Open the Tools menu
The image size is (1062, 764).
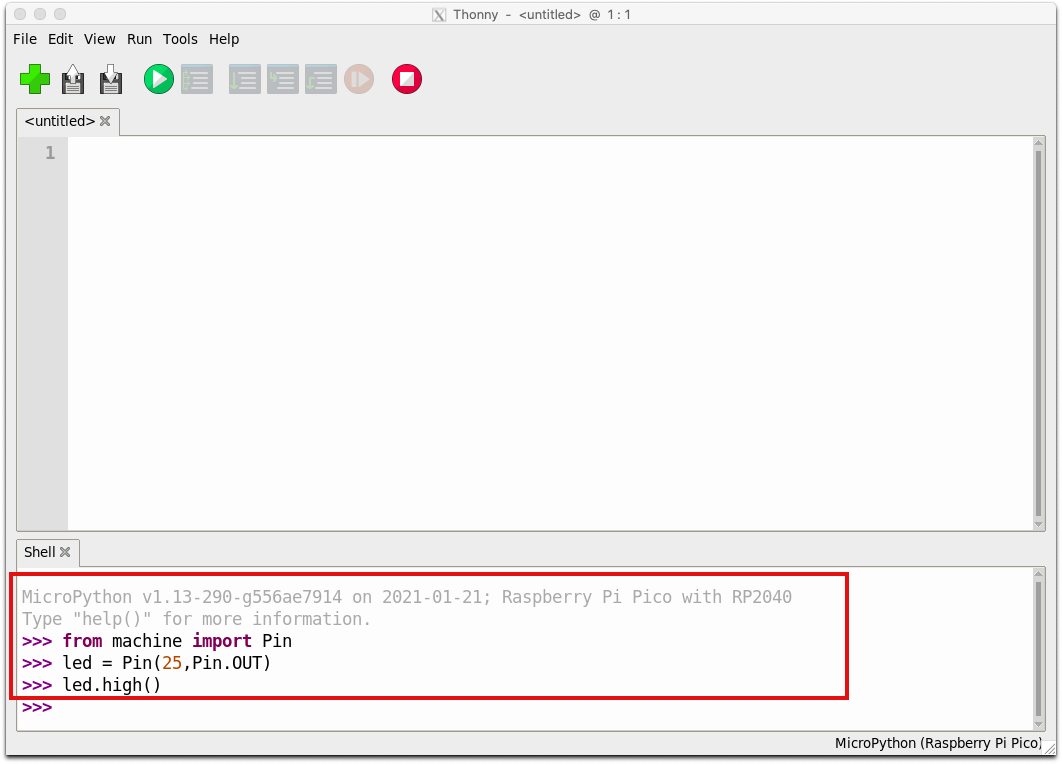(180, 39)
